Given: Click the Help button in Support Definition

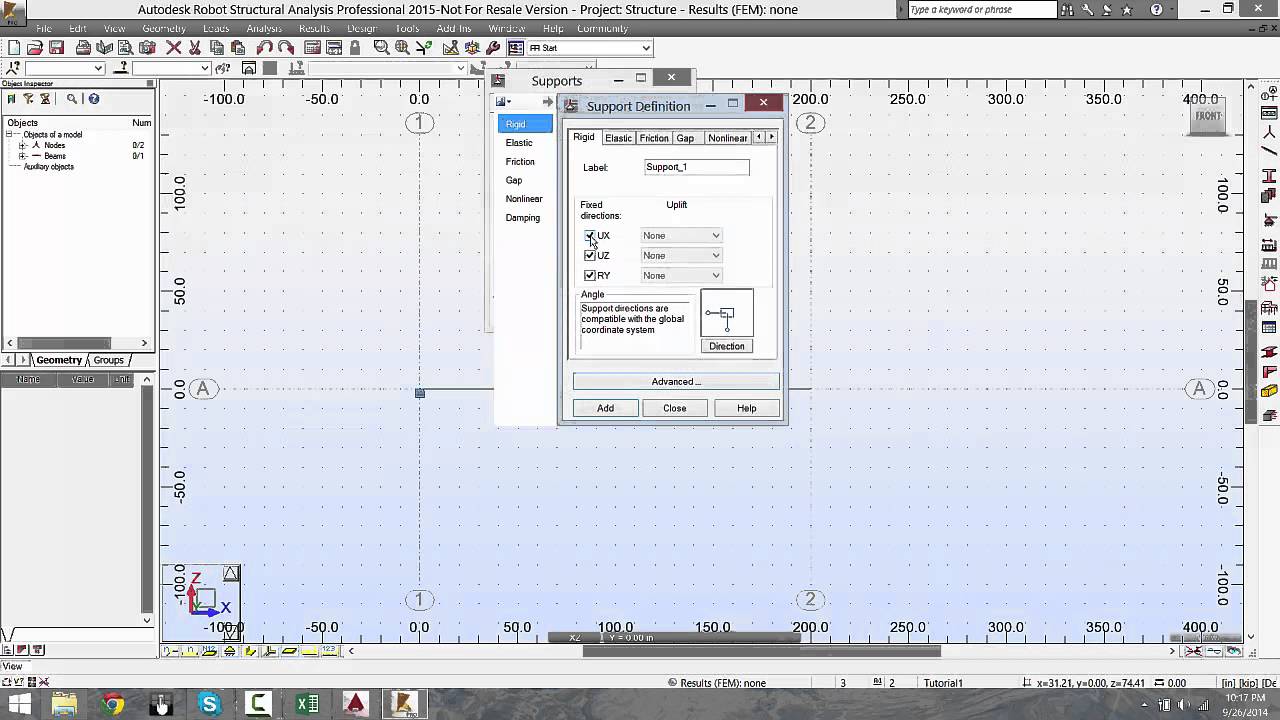Looking at the screenshot, I should pyautogui.click(x=747, y=408).
